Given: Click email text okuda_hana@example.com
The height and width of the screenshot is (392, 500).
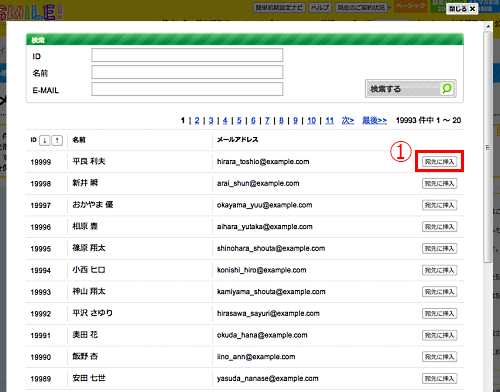Looking at the screenshot, I should coord(262,335).
